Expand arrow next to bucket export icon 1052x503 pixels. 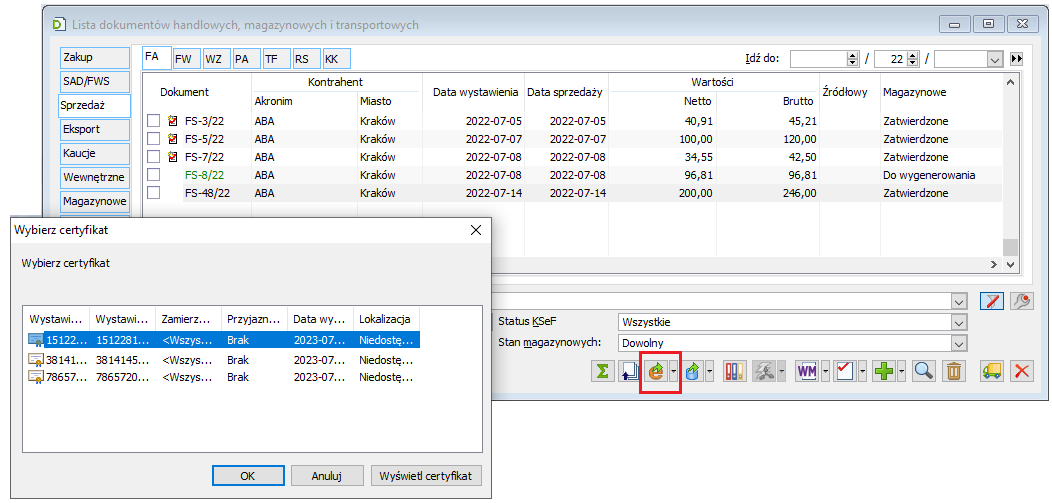[708, 371]
